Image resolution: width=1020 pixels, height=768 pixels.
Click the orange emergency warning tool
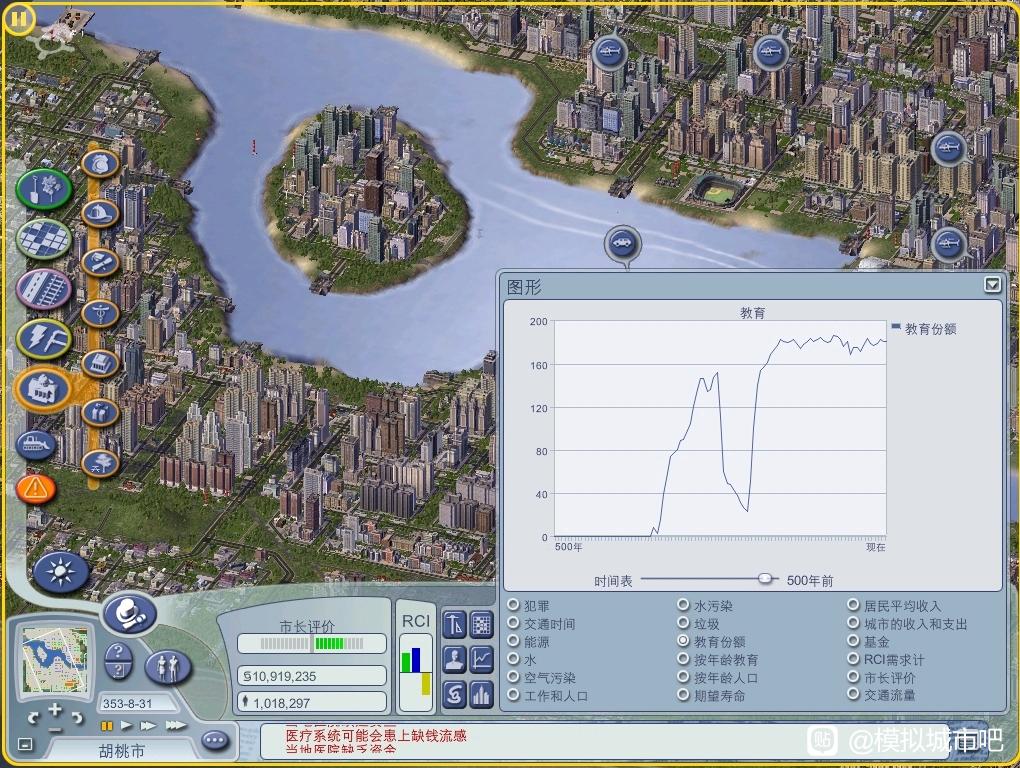(x=35, y=489)
